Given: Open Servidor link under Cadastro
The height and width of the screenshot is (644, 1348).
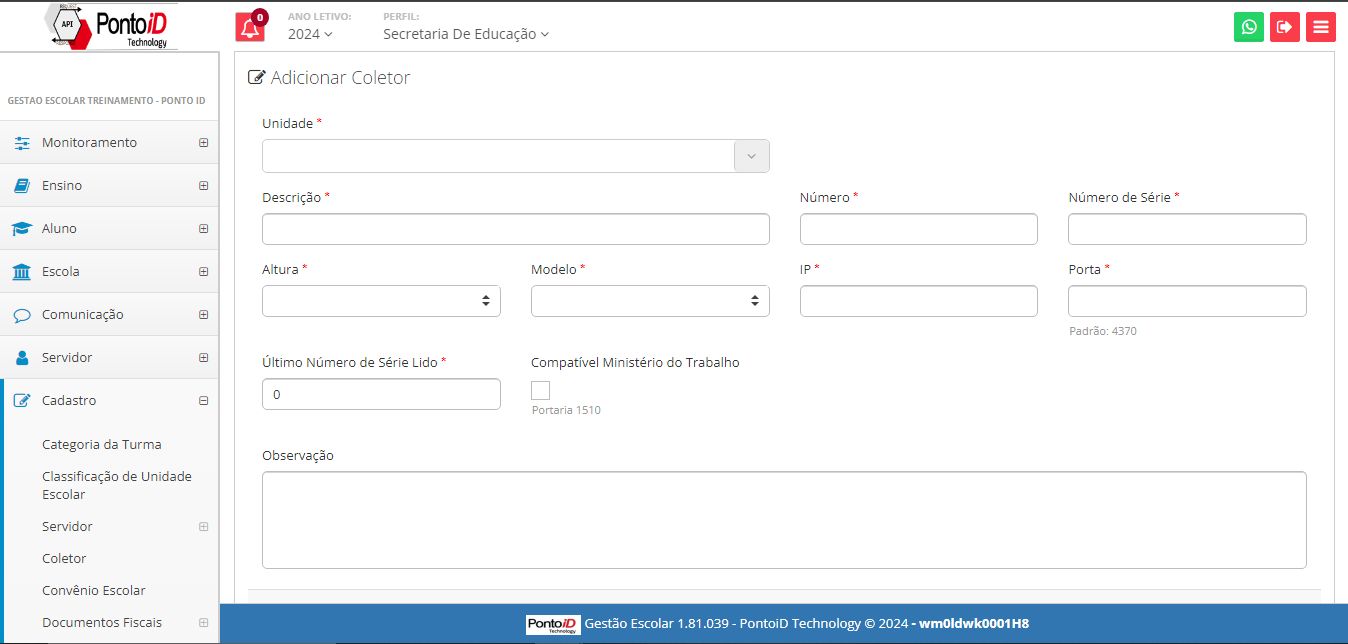Looking at the screenshot, I should click(67, 527).
